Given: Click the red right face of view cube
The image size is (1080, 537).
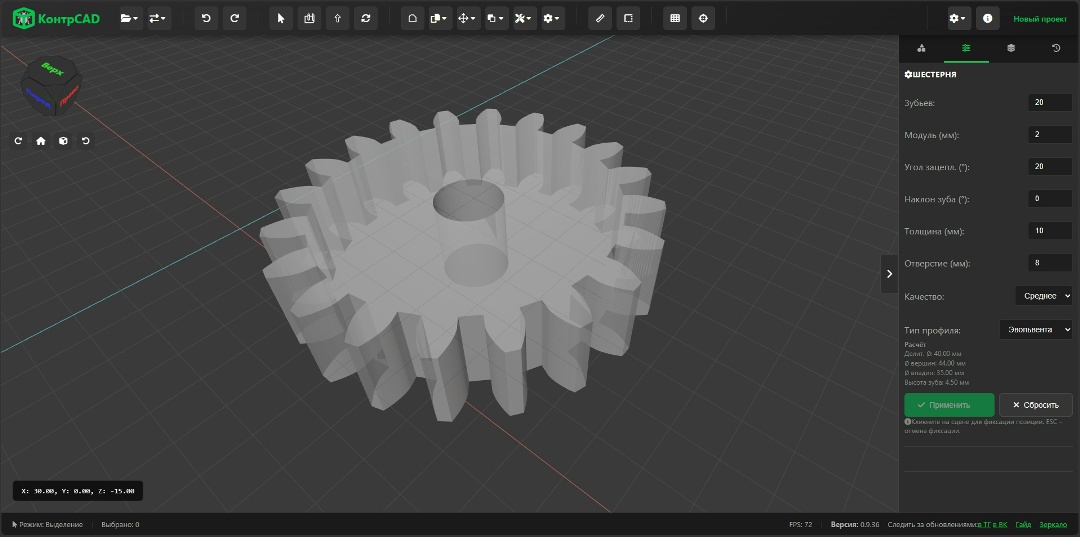Looking at the screenshot, I should pos(67,98).
